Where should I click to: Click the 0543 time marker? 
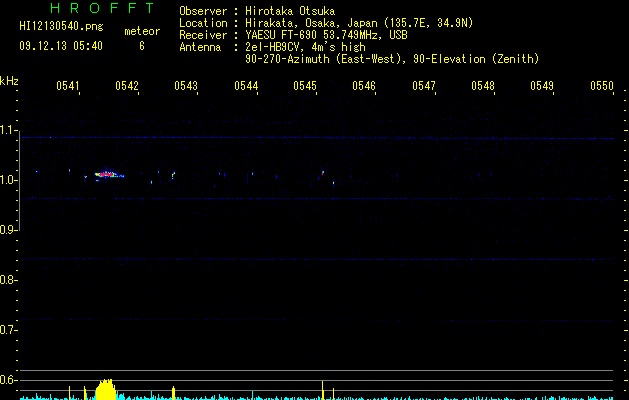pyautogui.click(x=186, y=86)
